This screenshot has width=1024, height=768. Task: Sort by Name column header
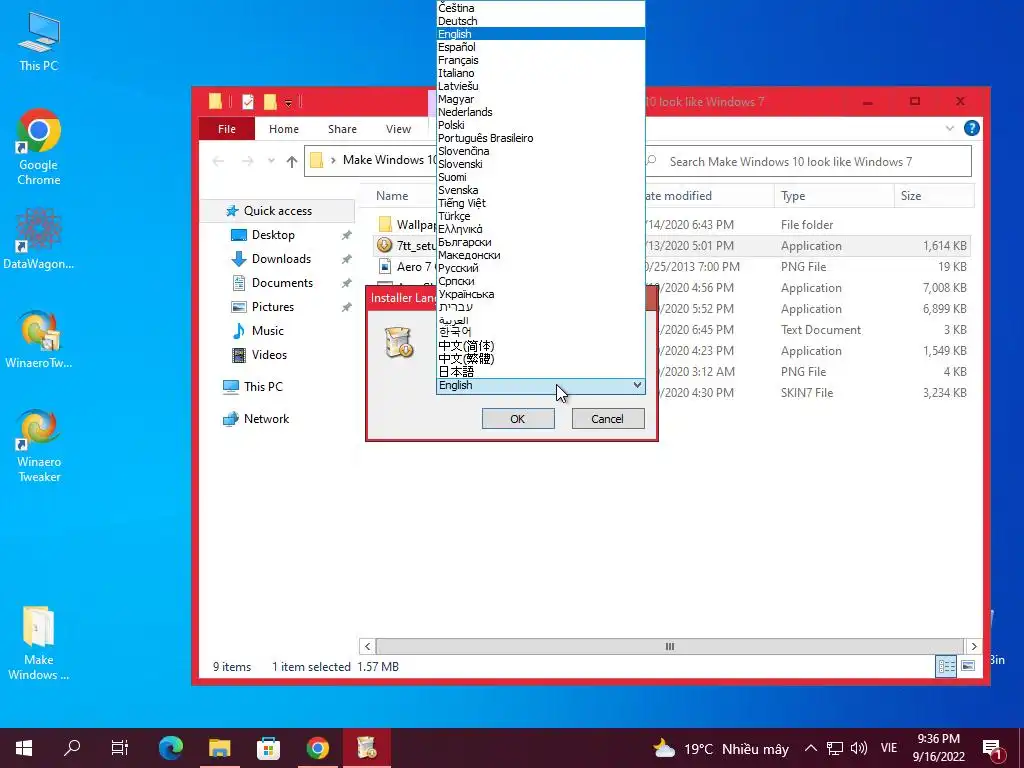click(x=392, y=195)
